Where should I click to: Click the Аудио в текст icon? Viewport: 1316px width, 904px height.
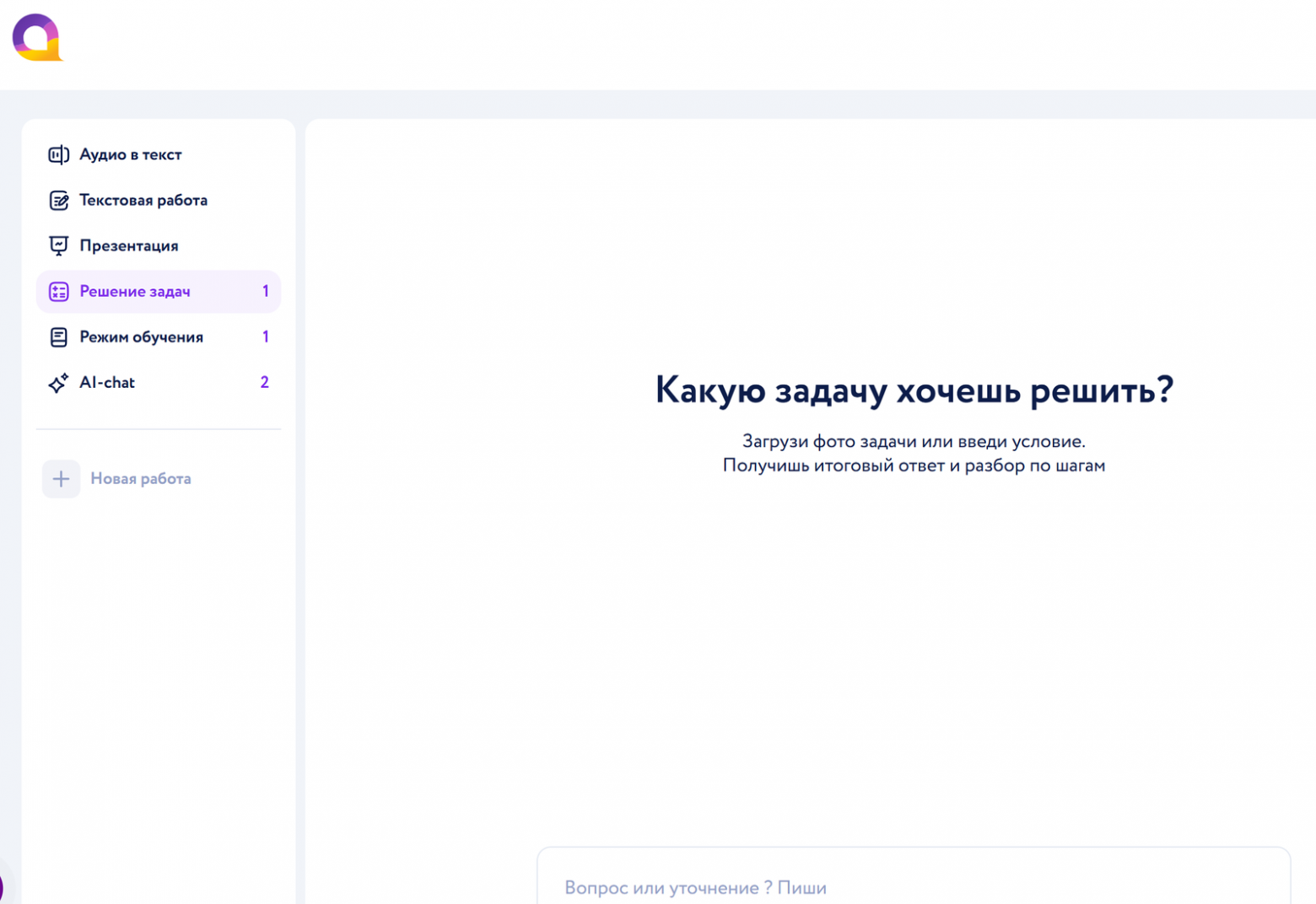click(x=58, y=154)
